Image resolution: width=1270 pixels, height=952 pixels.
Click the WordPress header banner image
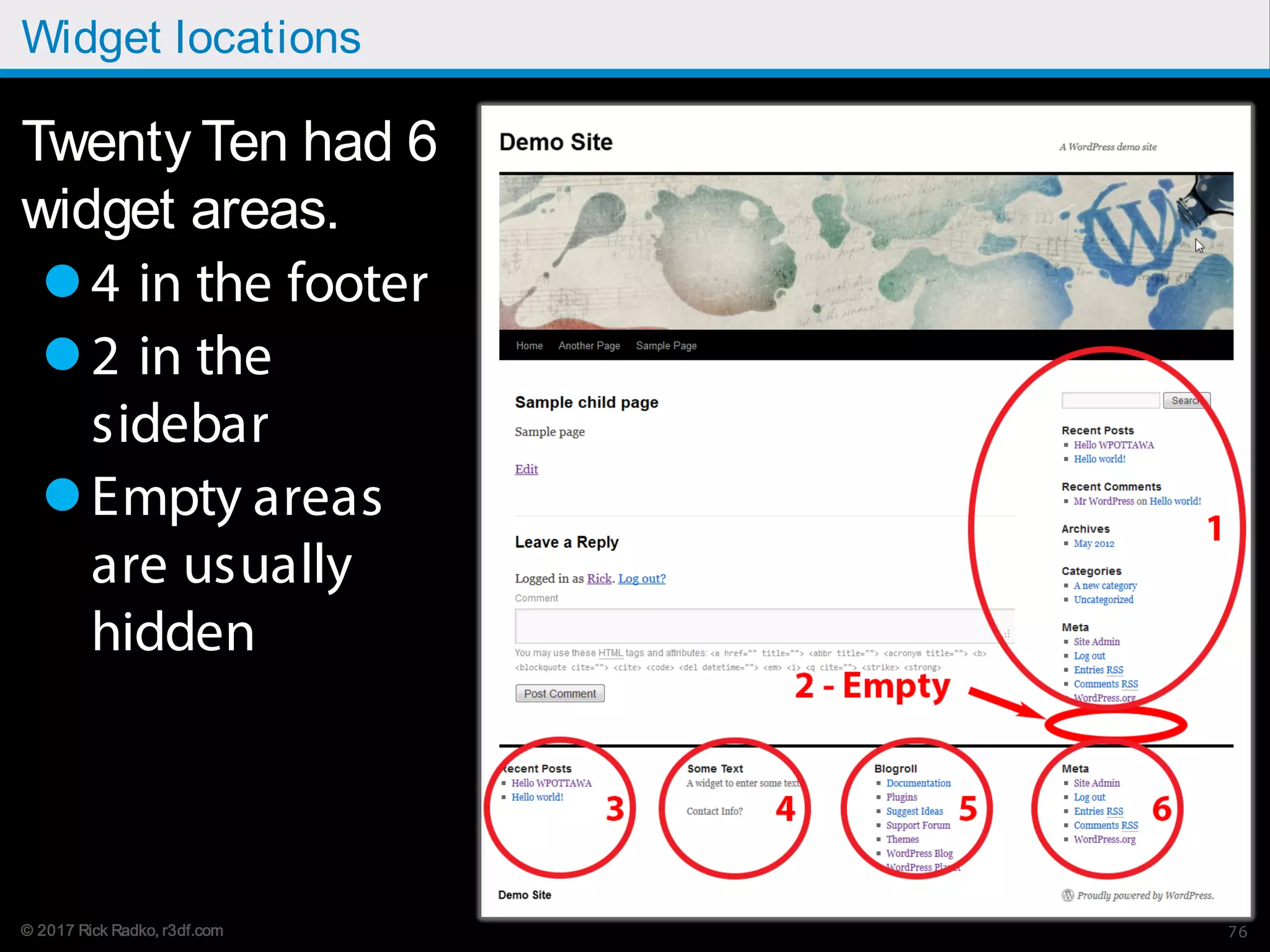coord(866,252)
